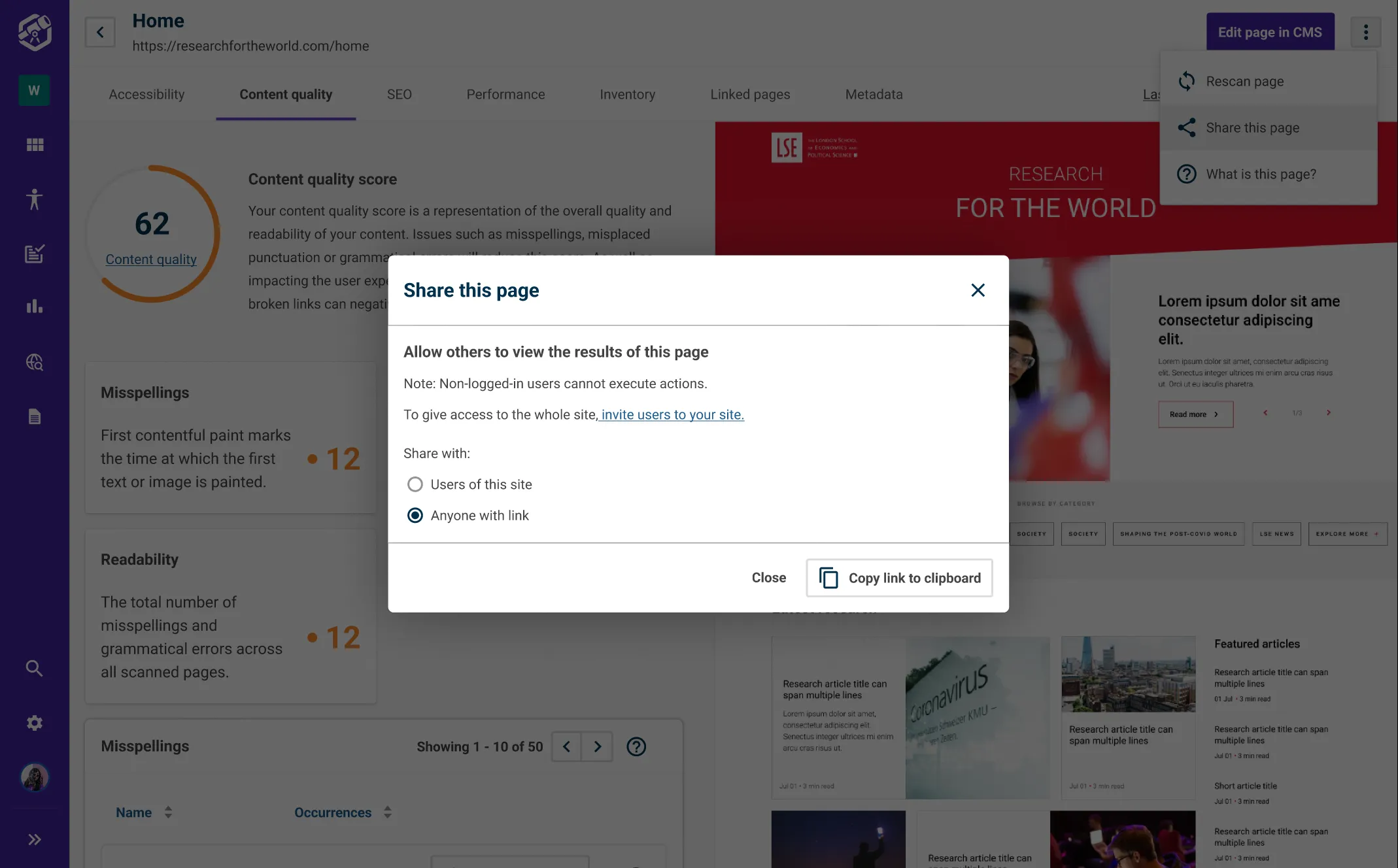Open settings via the gear icon

34,723
